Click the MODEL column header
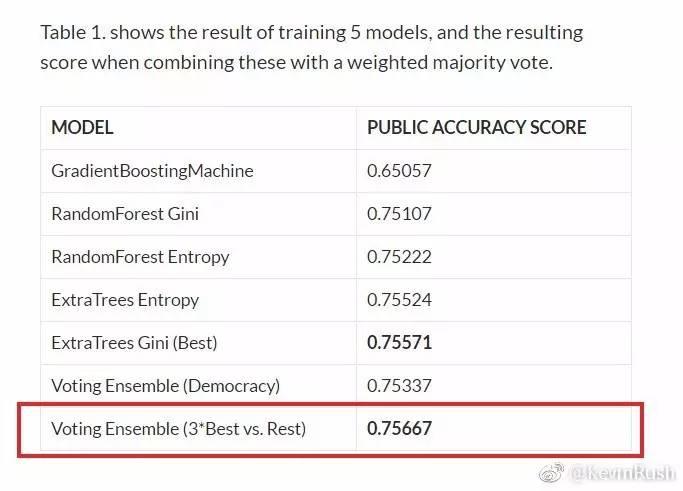 82,128
